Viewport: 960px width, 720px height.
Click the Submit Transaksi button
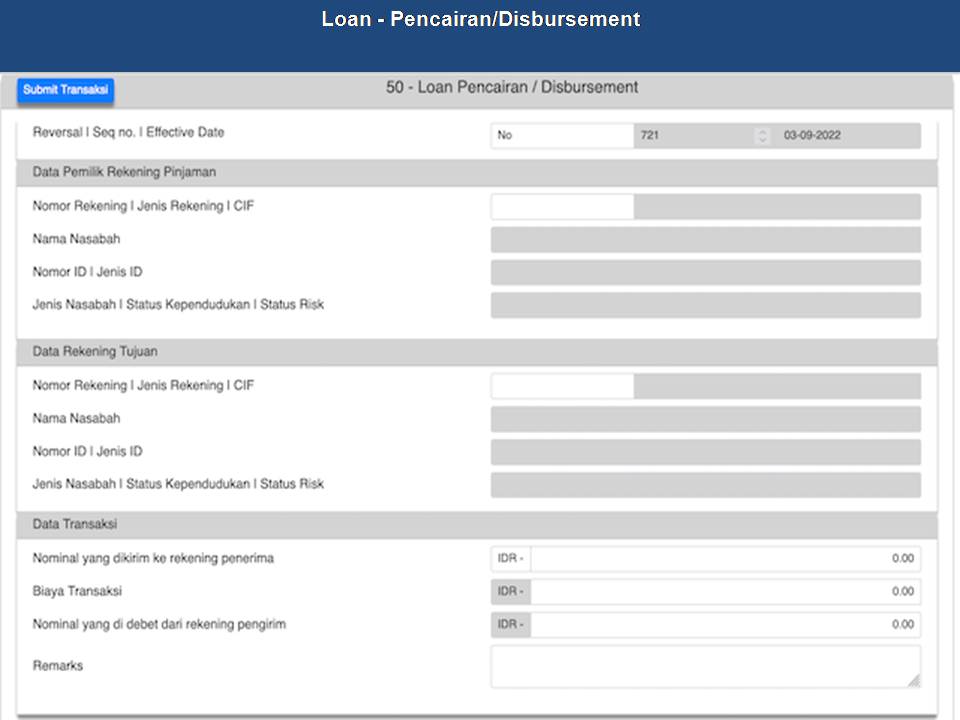(65, 90)
